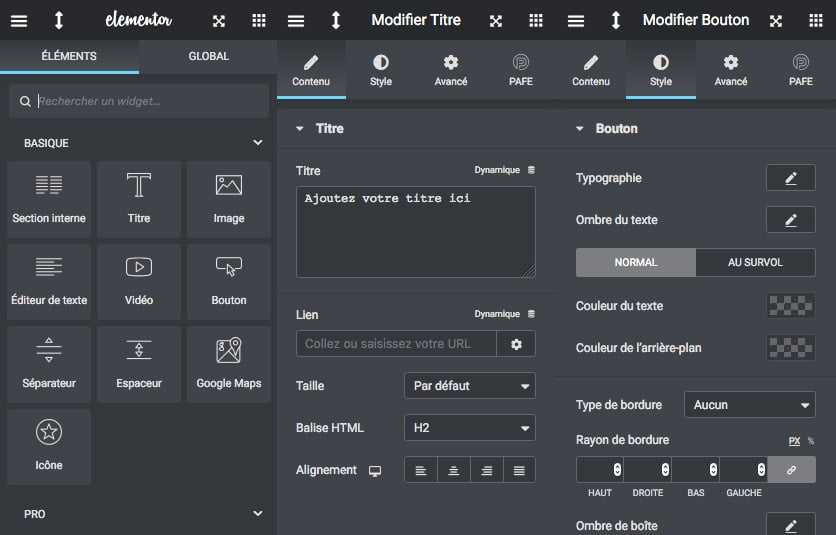
Task: Toggle linked border radius values
Action: [x=792, y=470]
